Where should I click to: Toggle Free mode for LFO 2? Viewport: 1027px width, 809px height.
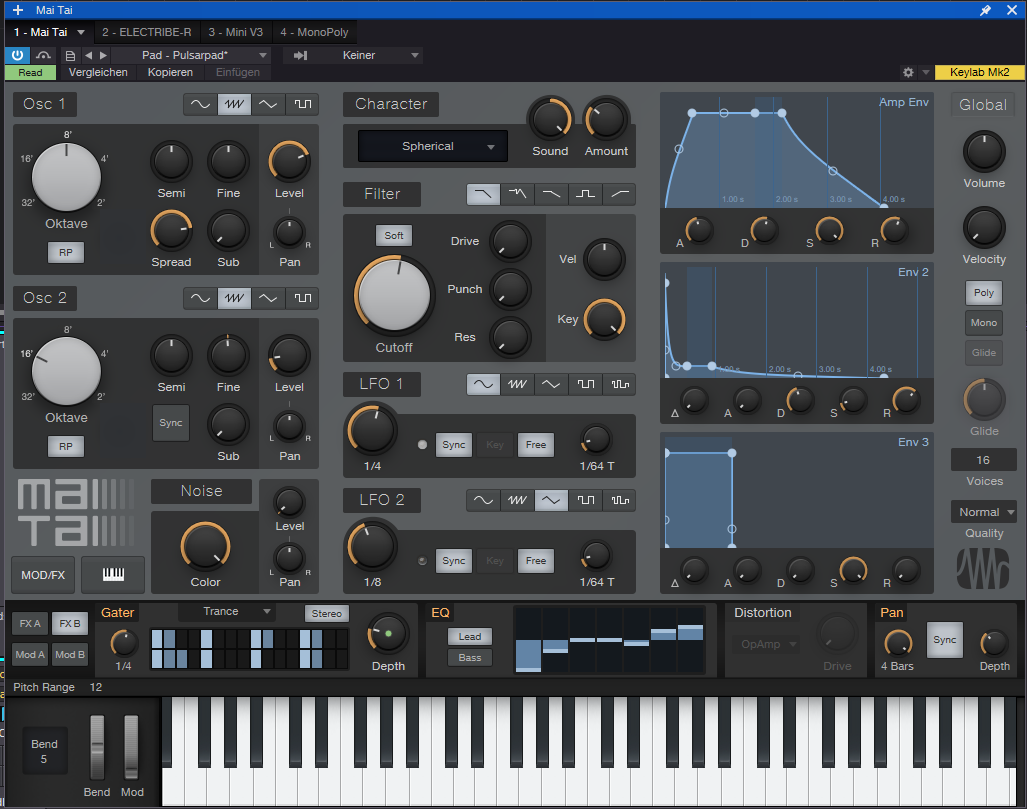(536, 561)
